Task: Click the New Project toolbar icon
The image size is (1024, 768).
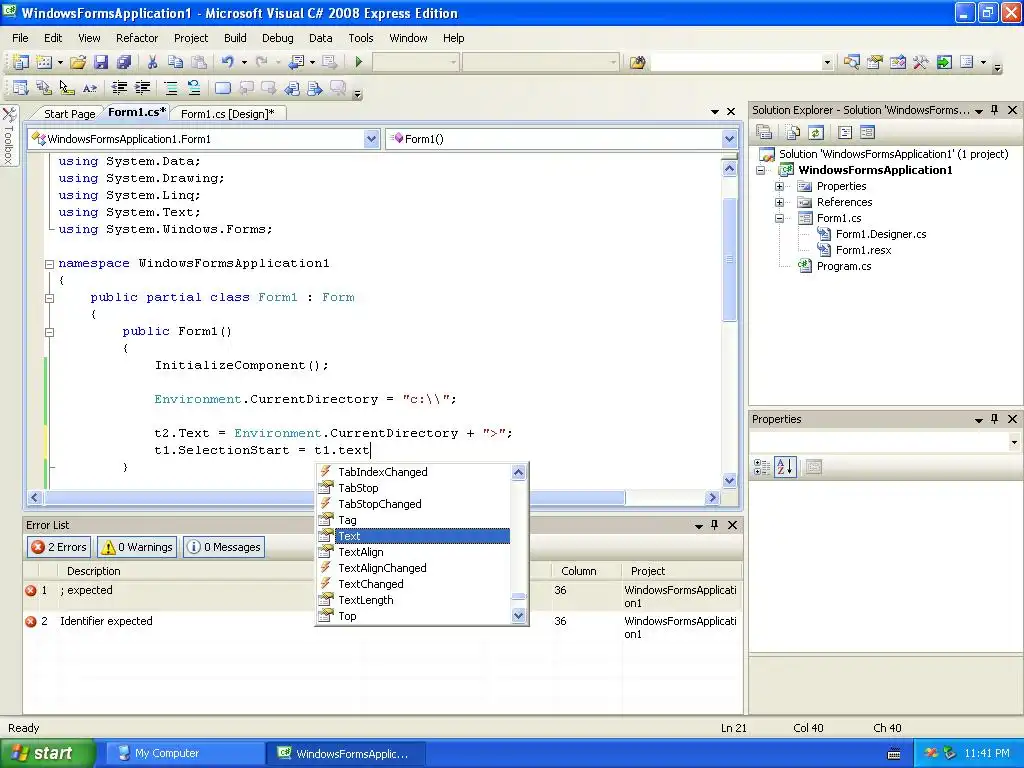Action: (20, 62)
